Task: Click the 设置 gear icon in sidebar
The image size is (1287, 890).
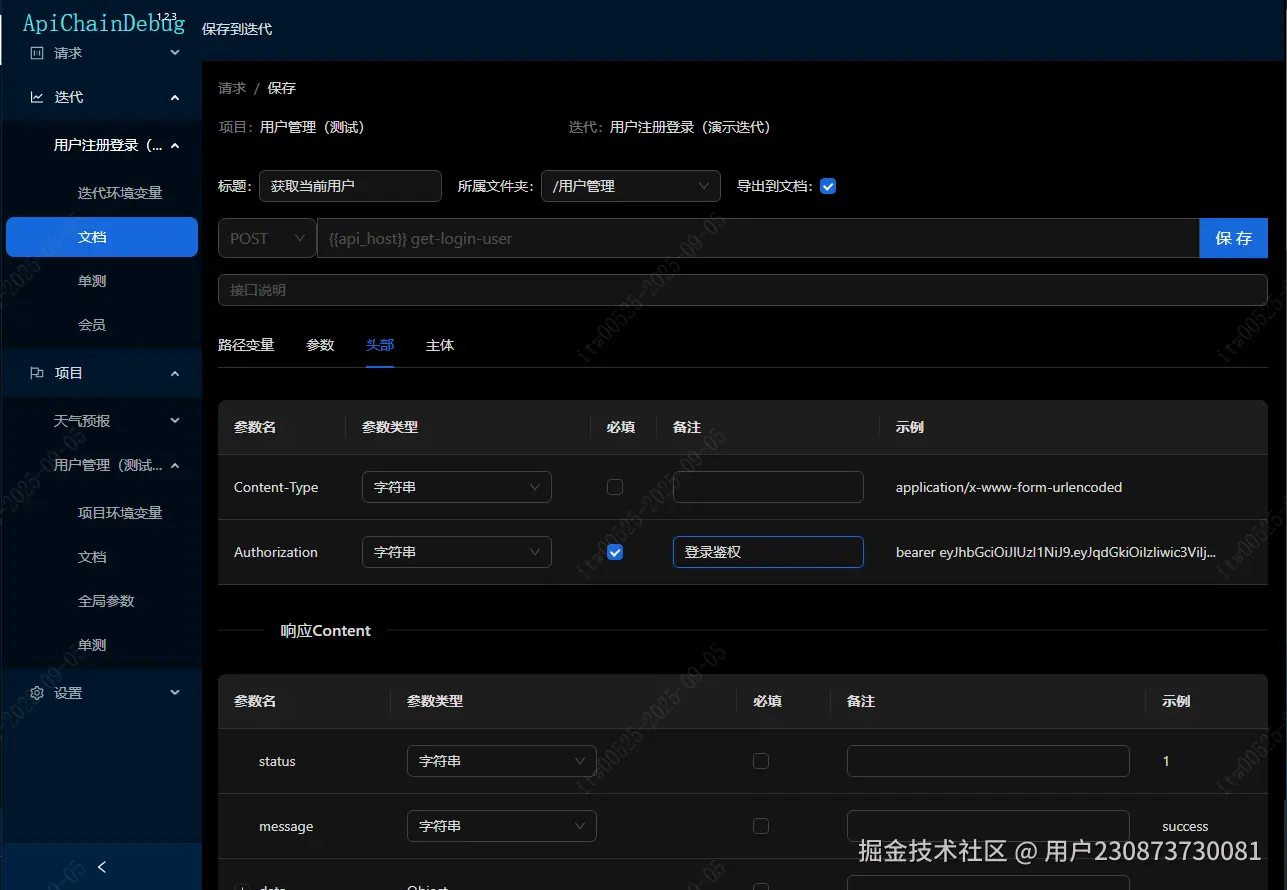Action: point(37,693)
